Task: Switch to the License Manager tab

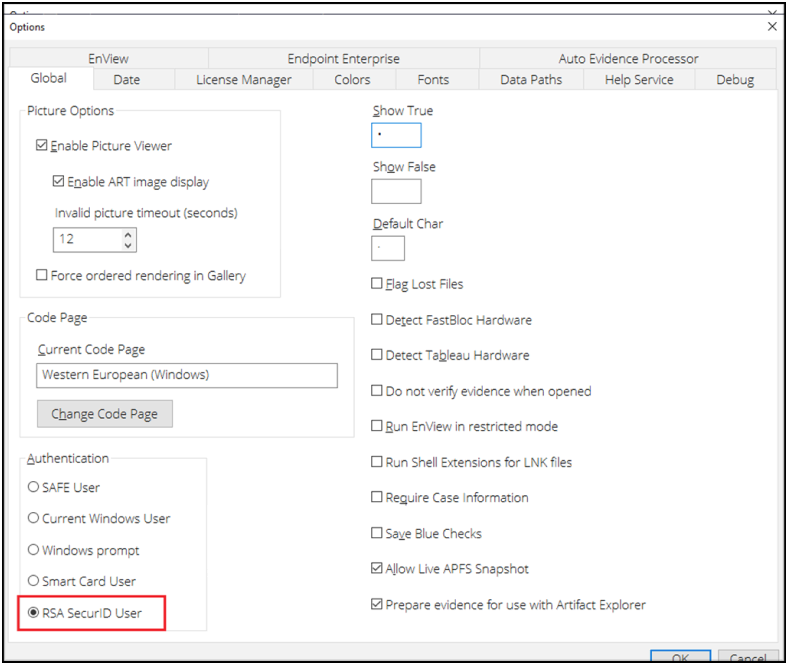Action: [x=243, y=80]
